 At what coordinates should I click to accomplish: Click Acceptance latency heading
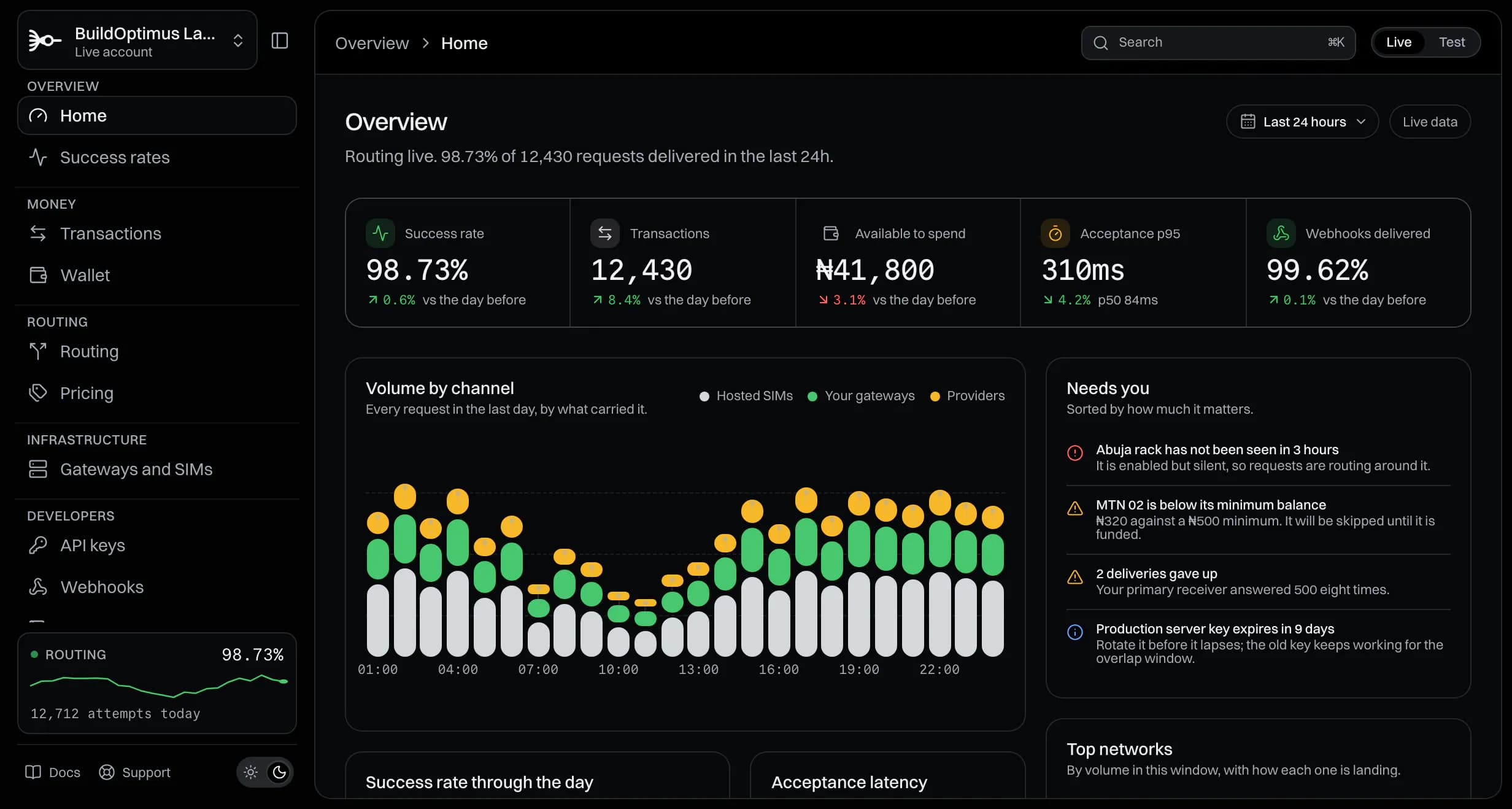pos(849,782)
